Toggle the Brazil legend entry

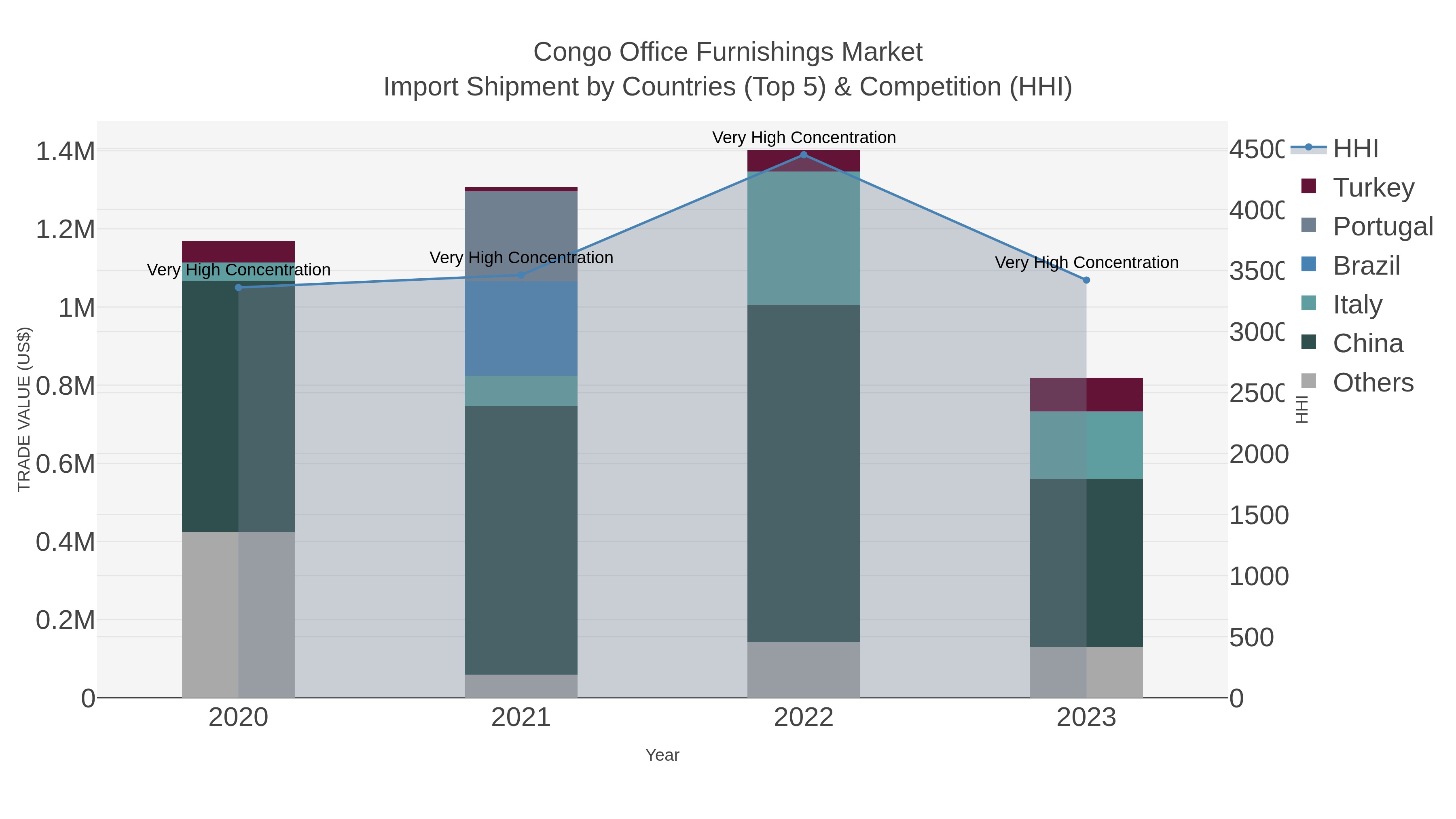point(1350,266)
